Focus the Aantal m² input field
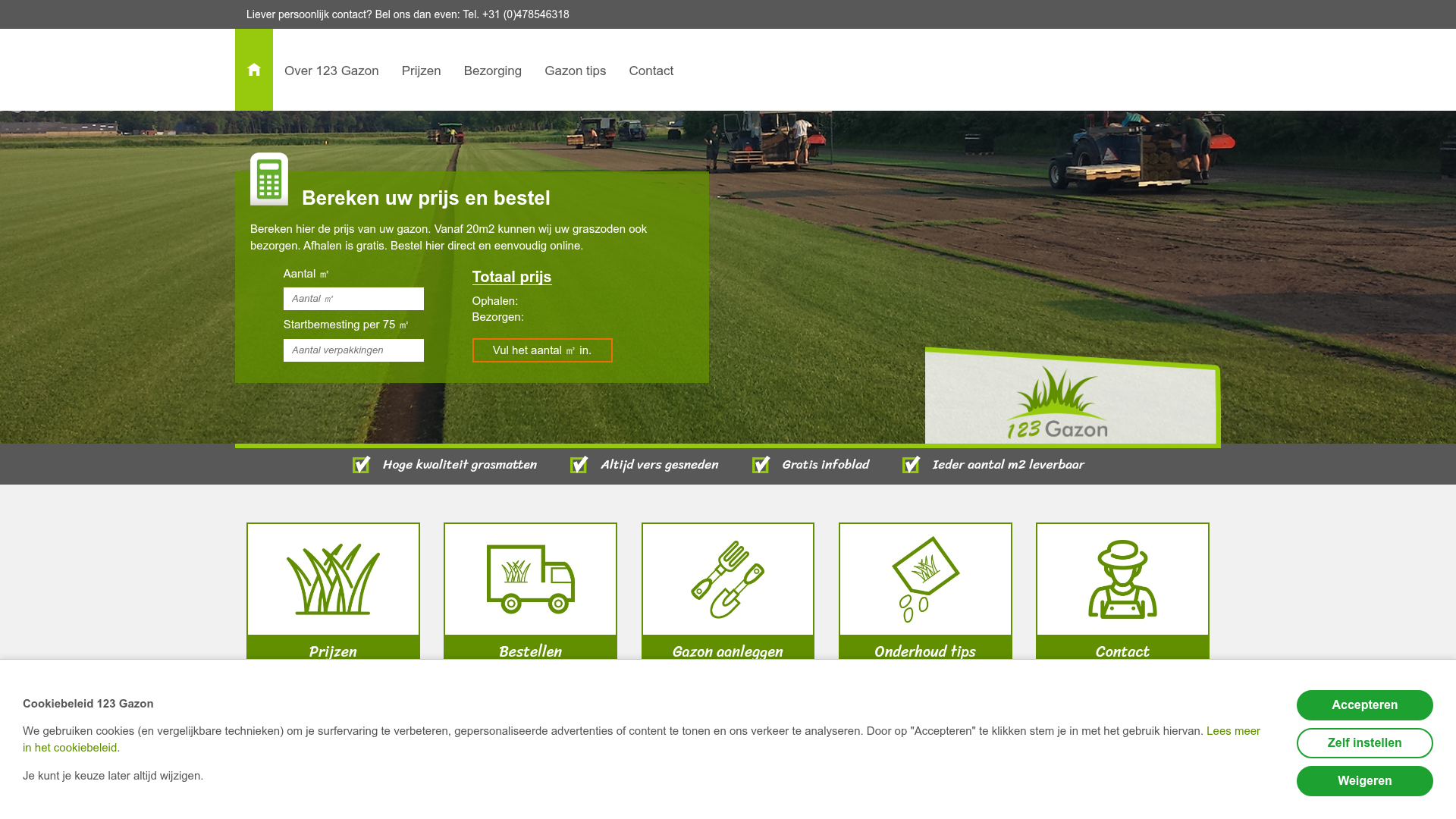1456x819 pixels. coord(353,299)
